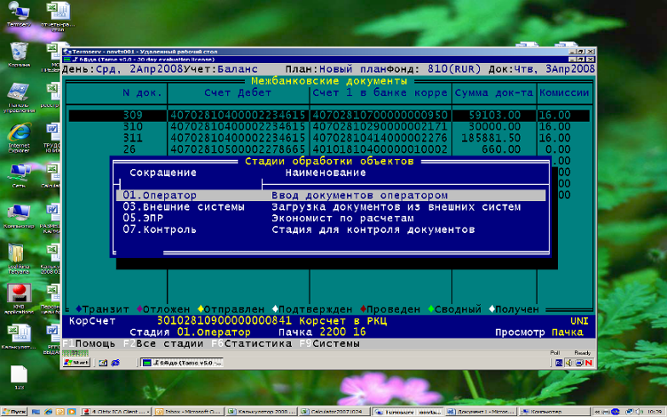Viewport: 667px width, 417px height.
Task: Switch to the Inbox Microsoft Outlook taskbar button
Action: pyautogui.click(x=188, y=412)
